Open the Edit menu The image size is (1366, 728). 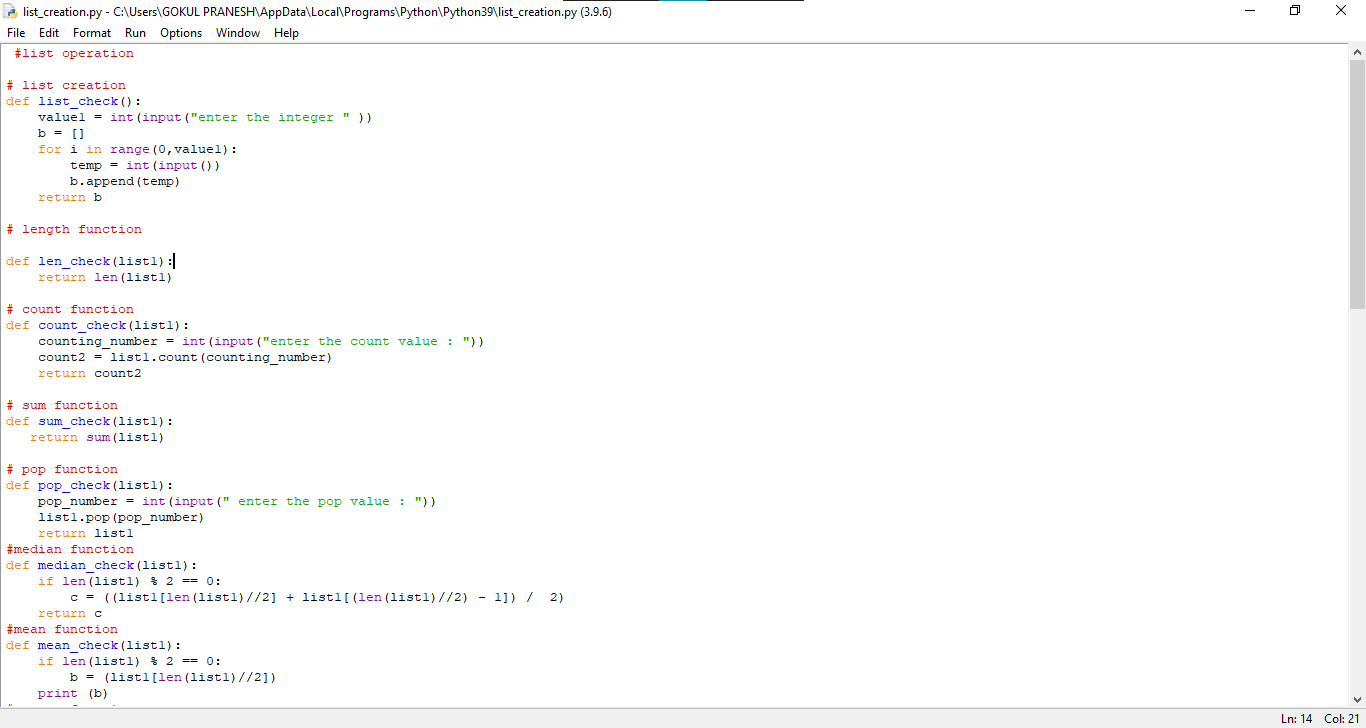point(49,33)
